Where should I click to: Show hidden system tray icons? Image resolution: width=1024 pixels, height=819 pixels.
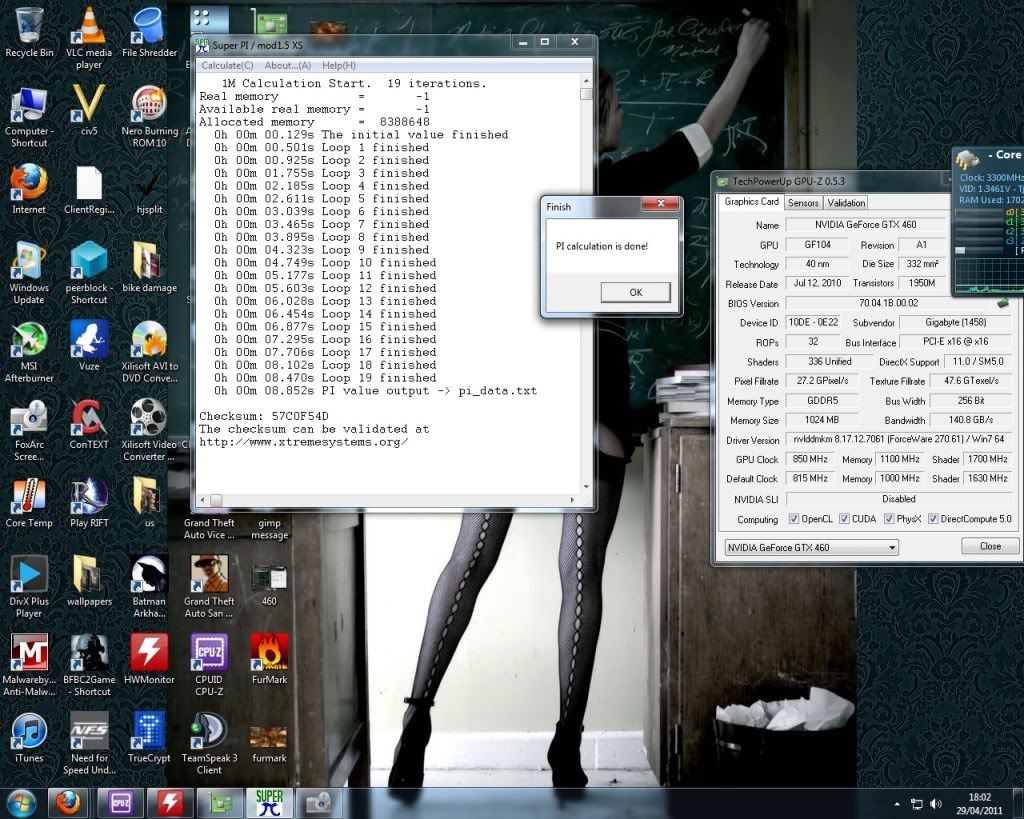pos(896,803)
